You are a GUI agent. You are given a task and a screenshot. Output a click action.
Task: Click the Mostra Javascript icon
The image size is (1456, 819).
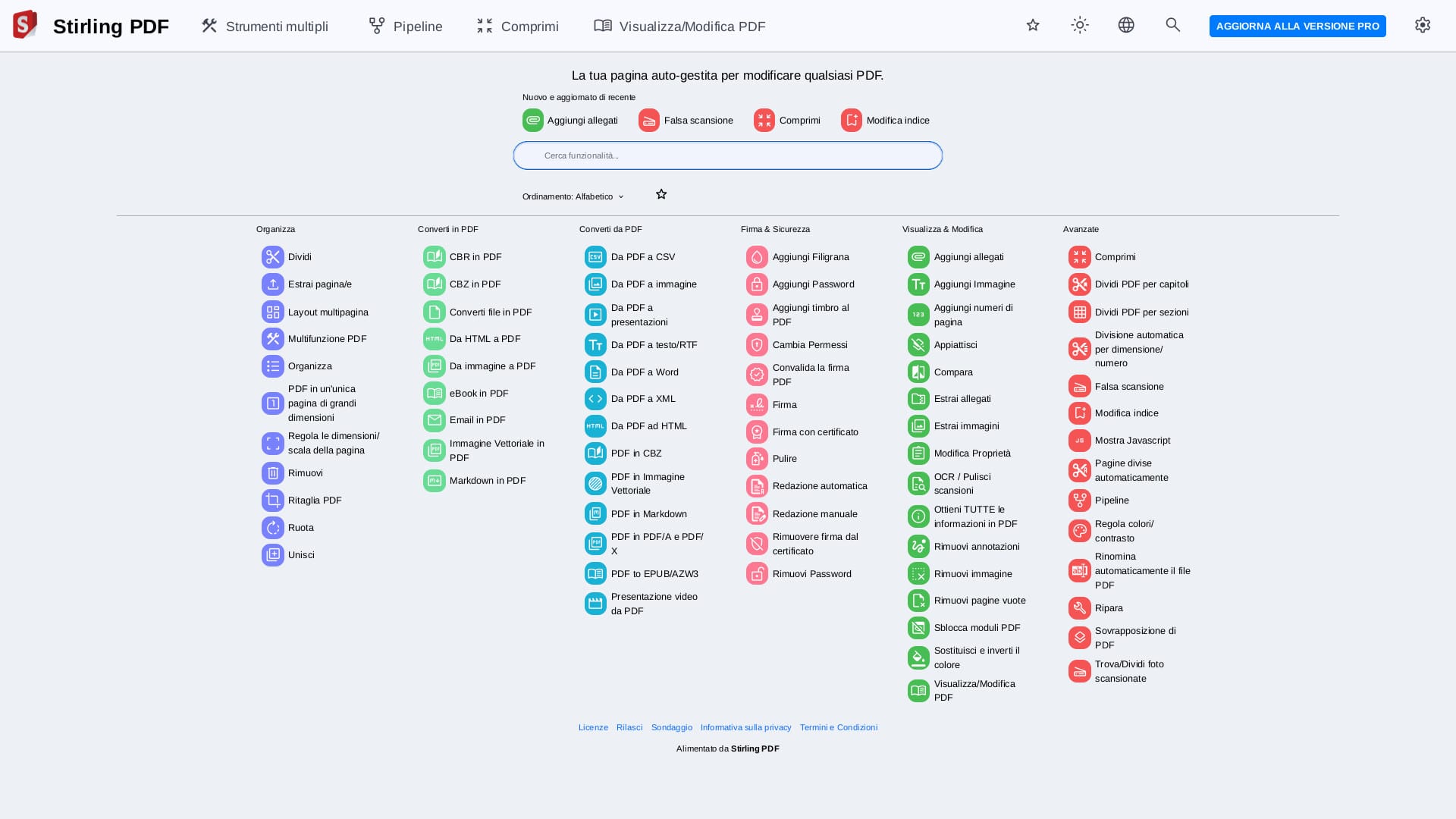pyautogui.click(x=1079, y=441)
